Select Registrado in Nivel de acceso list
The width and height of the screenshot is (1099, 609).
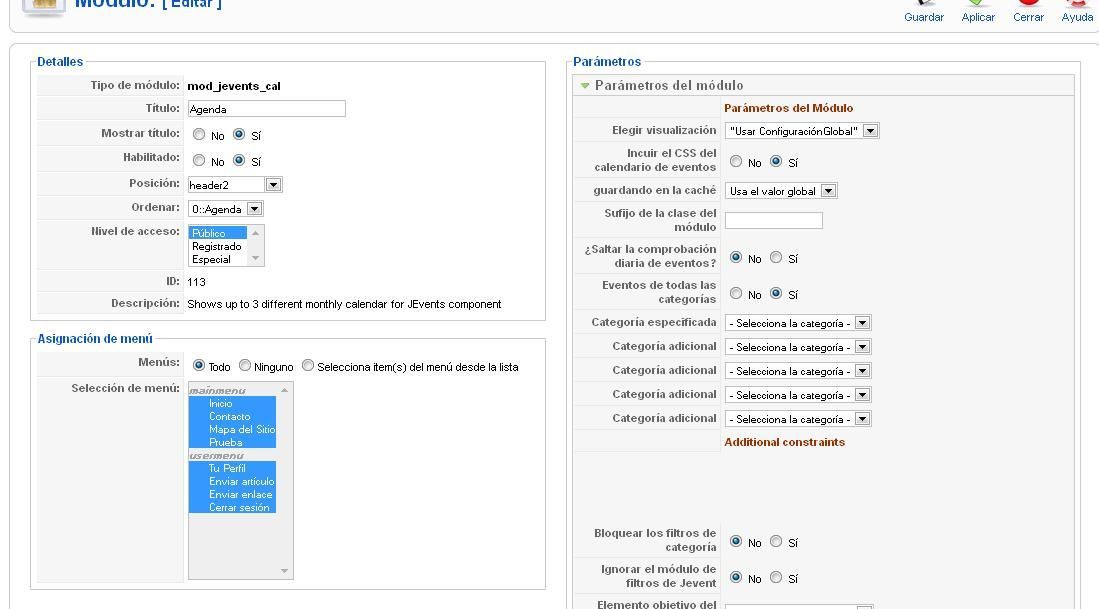pos(218,246)
